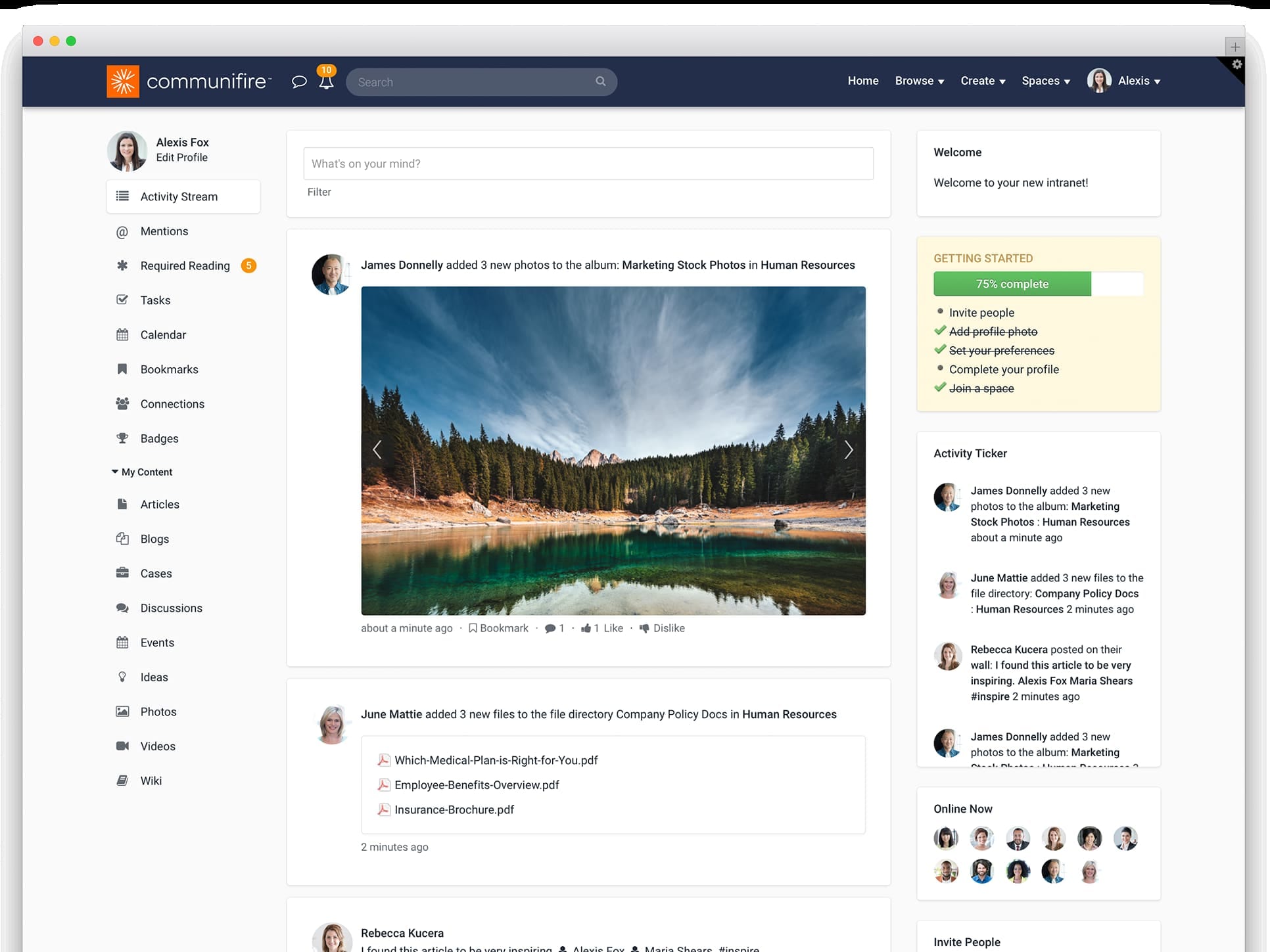Expand the Spaces dropdown menu

click(1046, 81)
